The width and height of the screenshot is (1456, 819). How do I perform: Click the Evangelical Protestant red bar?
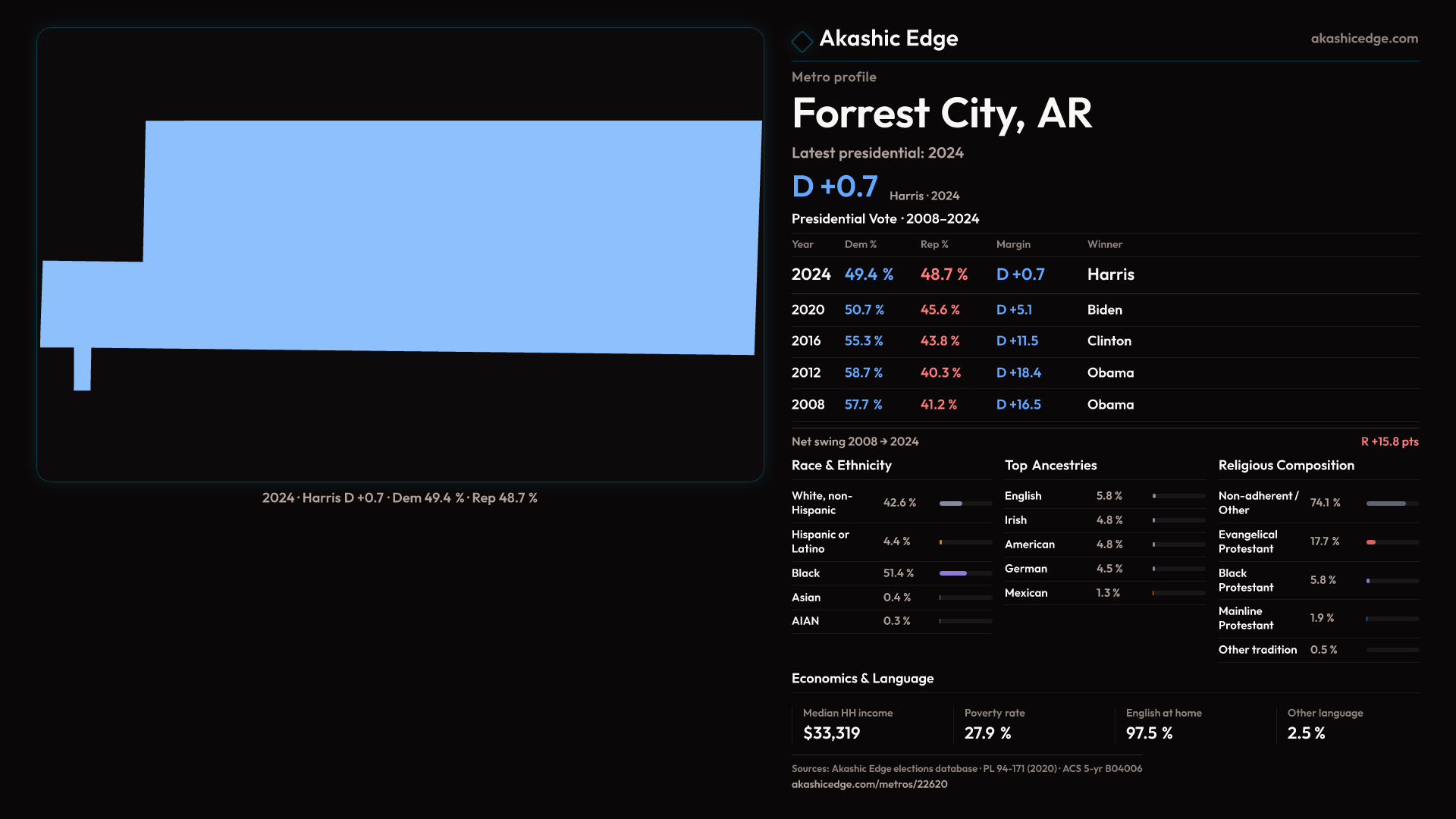click(1371, 542)
